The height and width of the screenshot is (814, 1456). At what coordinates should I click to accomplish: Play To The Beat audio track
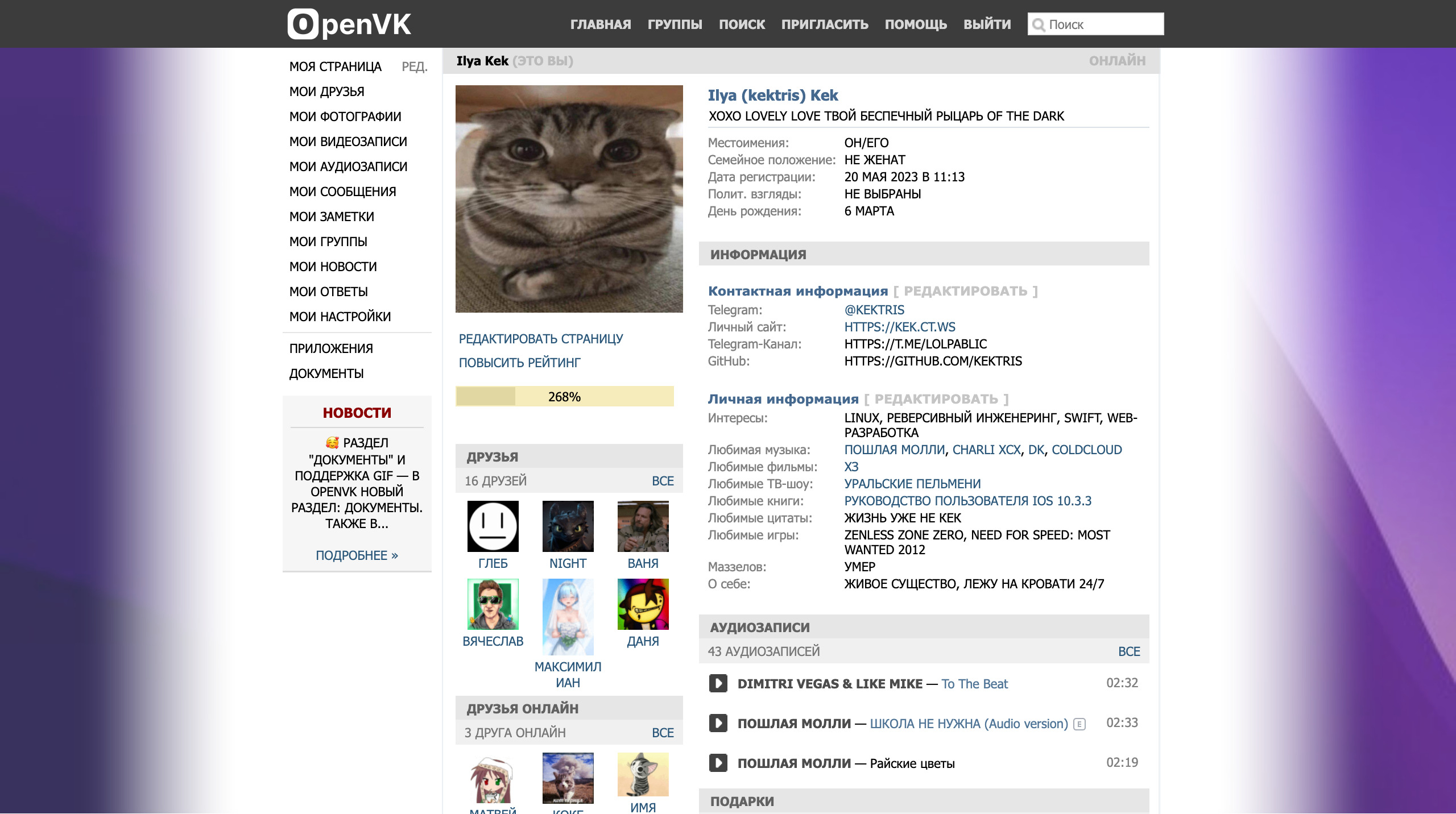tap(718, 683)
